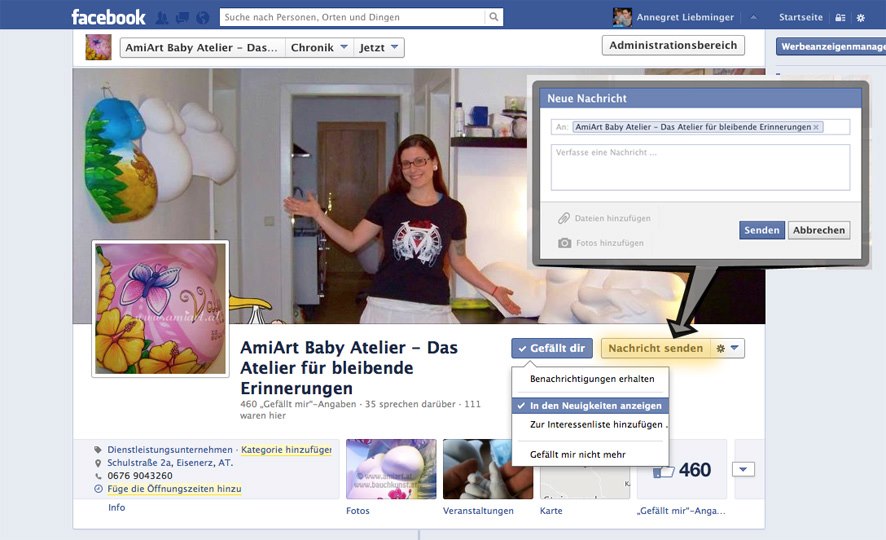
Task: Open page profile picture of painted belly
Action: coord(160,308)
